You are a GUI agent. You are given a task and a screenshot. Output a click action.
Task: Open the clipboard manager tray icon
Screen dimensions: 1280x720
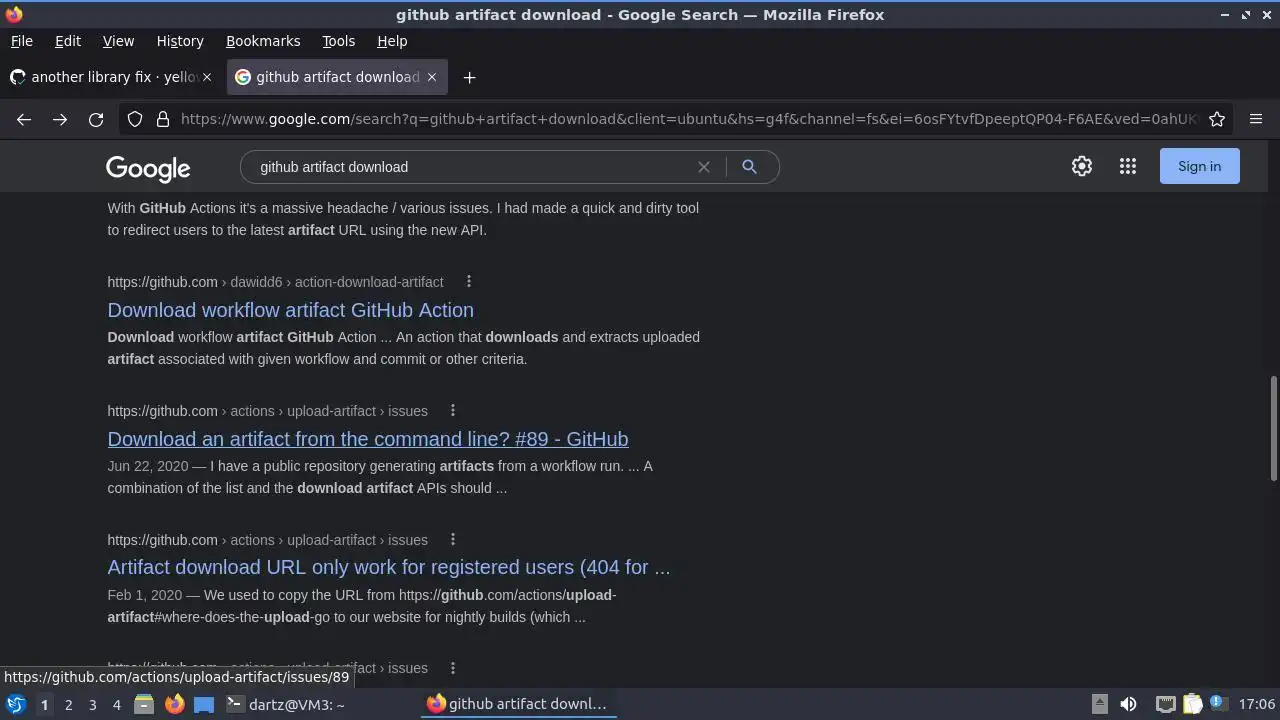[x=1192, y=704]
